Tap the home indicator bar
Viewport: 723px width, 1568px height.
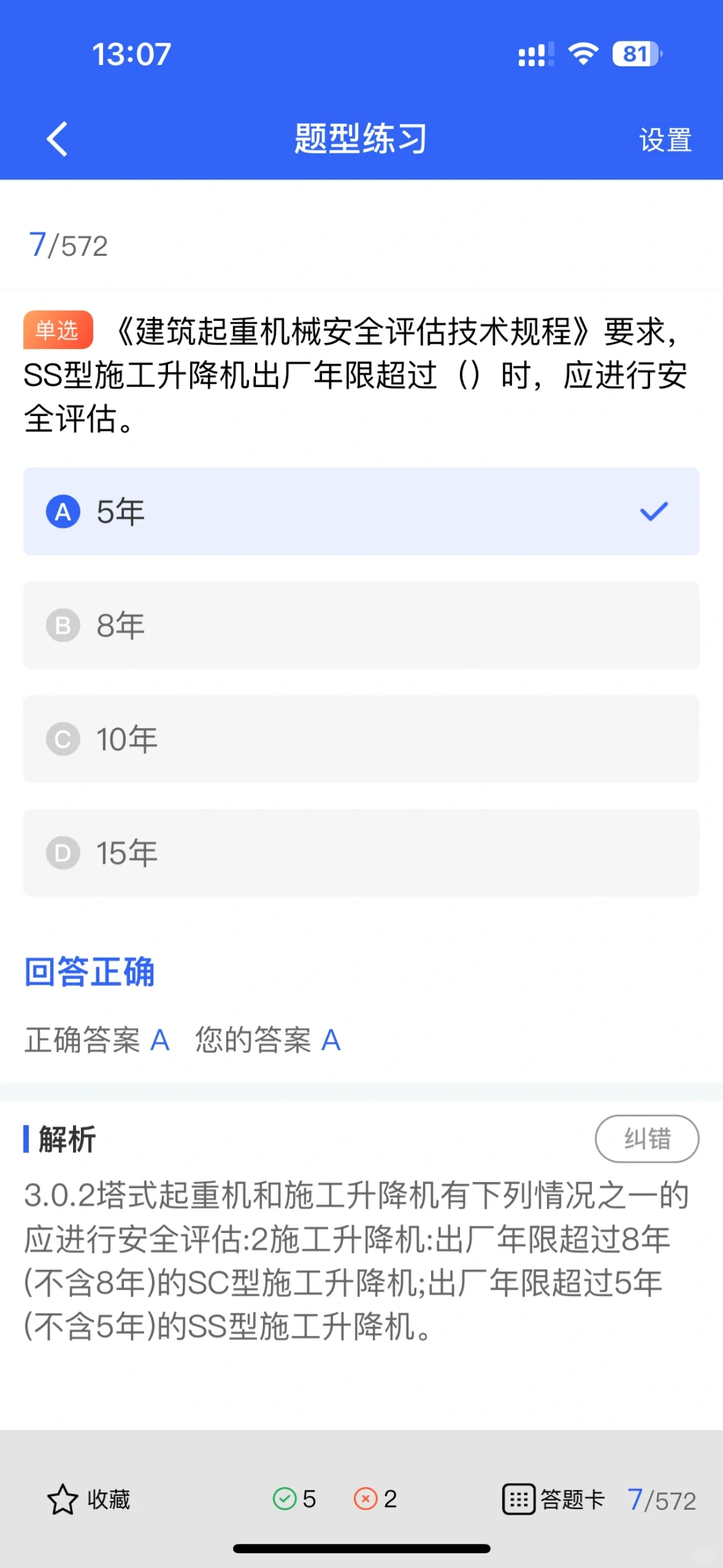pos(361,1549)
